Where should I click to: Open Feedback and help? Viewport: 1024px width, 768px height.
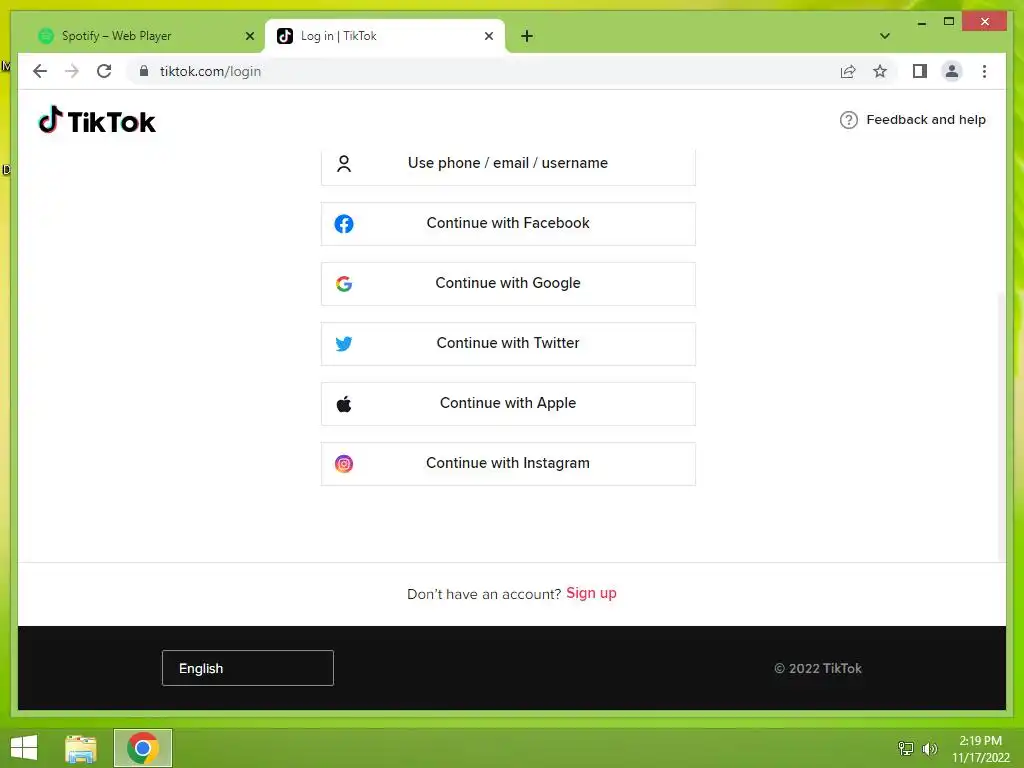[x=912, y=120]
